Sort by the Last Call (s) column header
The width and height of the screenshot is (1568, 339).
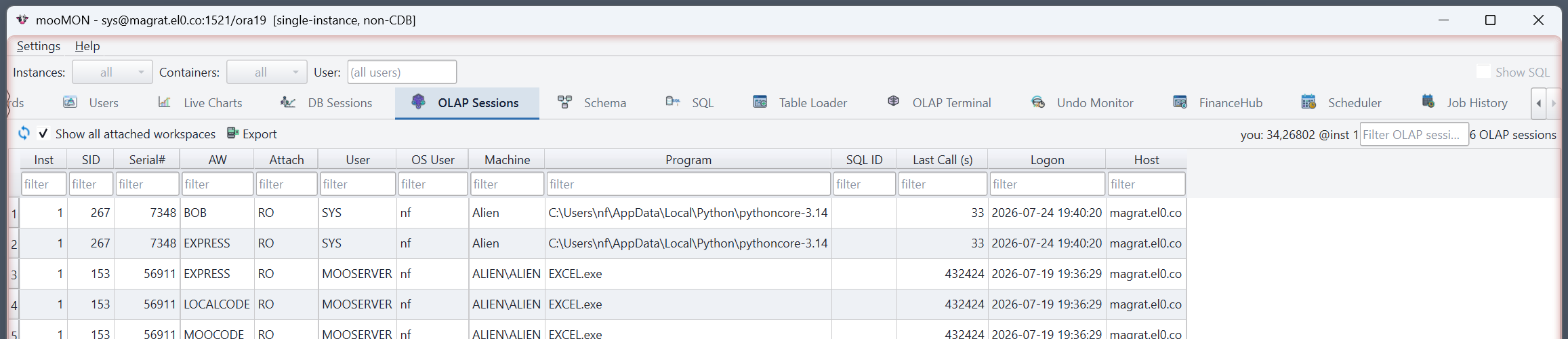pos(943,159)
